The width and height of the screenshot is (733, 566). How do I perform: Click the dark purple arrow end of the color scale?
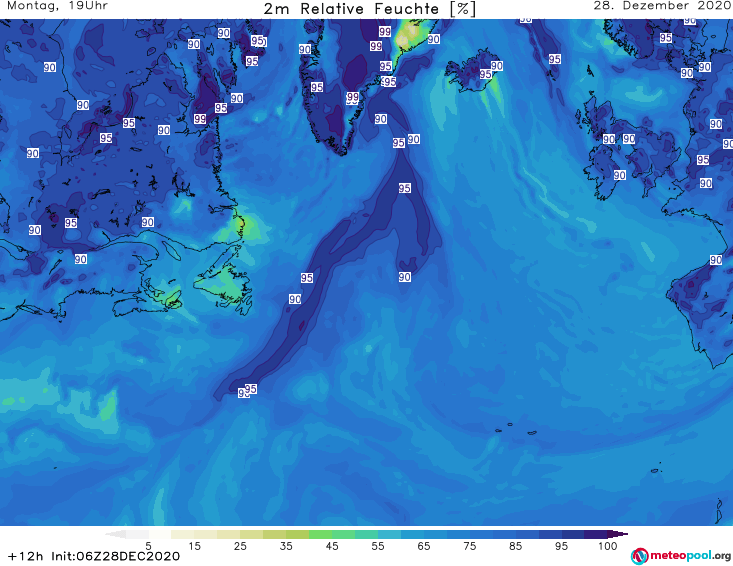click(618, 534)
